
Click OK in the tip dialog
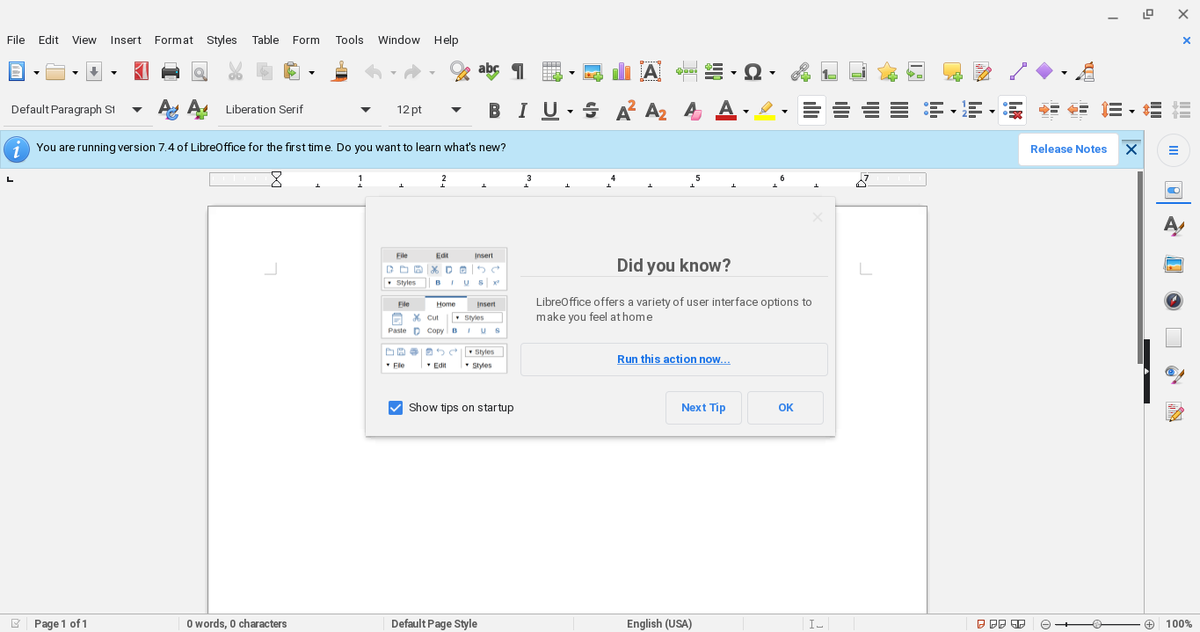click(786, 408)
